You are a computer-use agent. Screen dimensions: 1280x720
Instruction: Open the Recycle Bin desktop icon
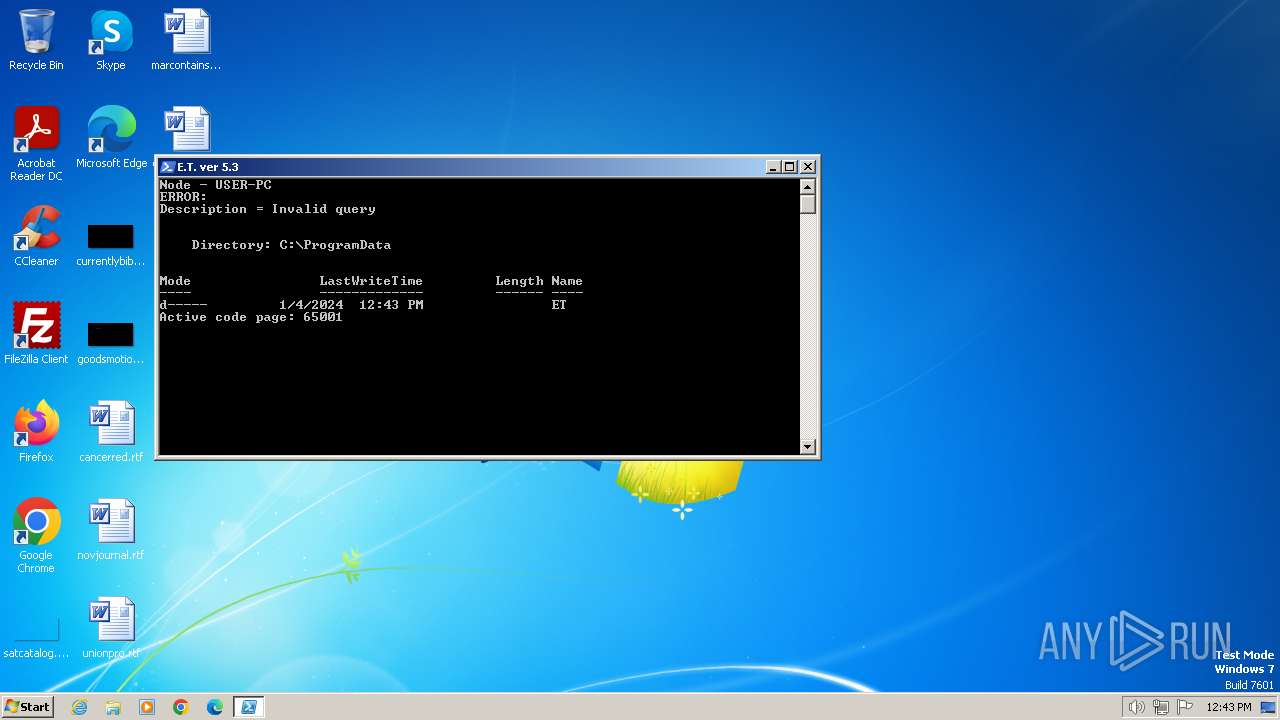[x=36, y=40]
